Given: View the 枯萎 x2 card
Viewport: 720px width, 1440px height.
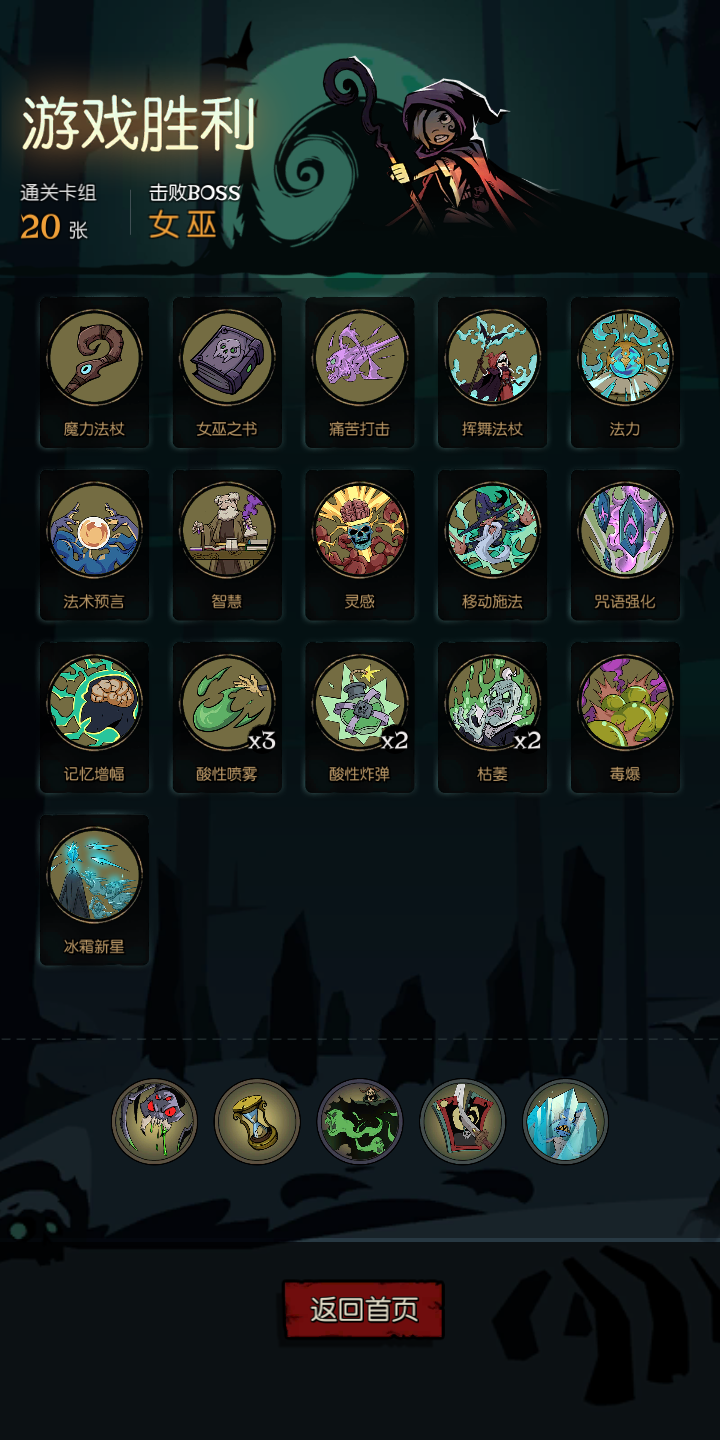Looking at the screenshot, I should (493, 717).
